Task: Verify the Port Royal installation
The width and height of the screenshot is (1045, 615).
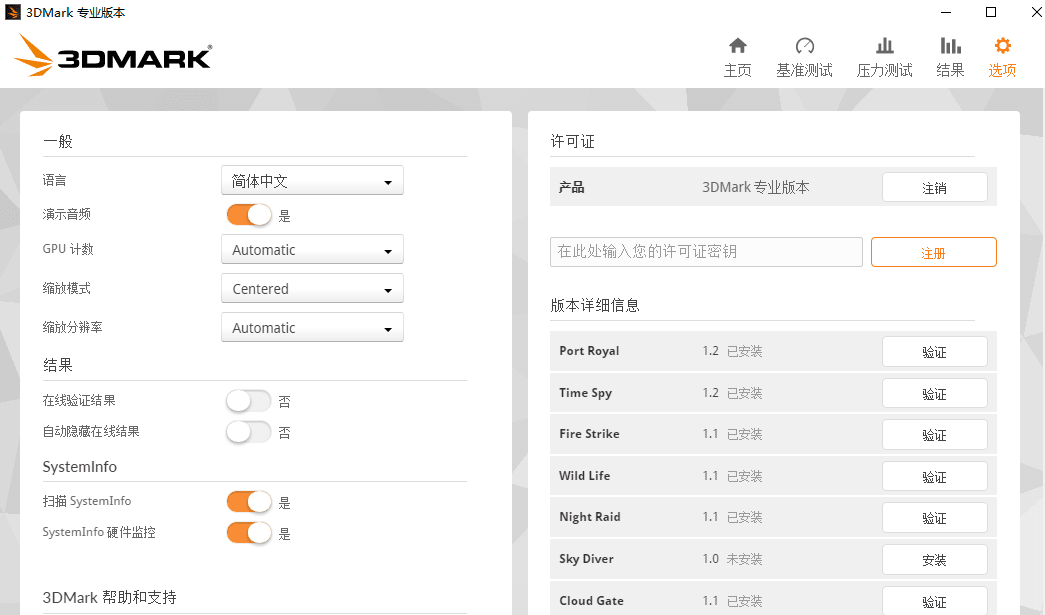Action: [935, 352]
